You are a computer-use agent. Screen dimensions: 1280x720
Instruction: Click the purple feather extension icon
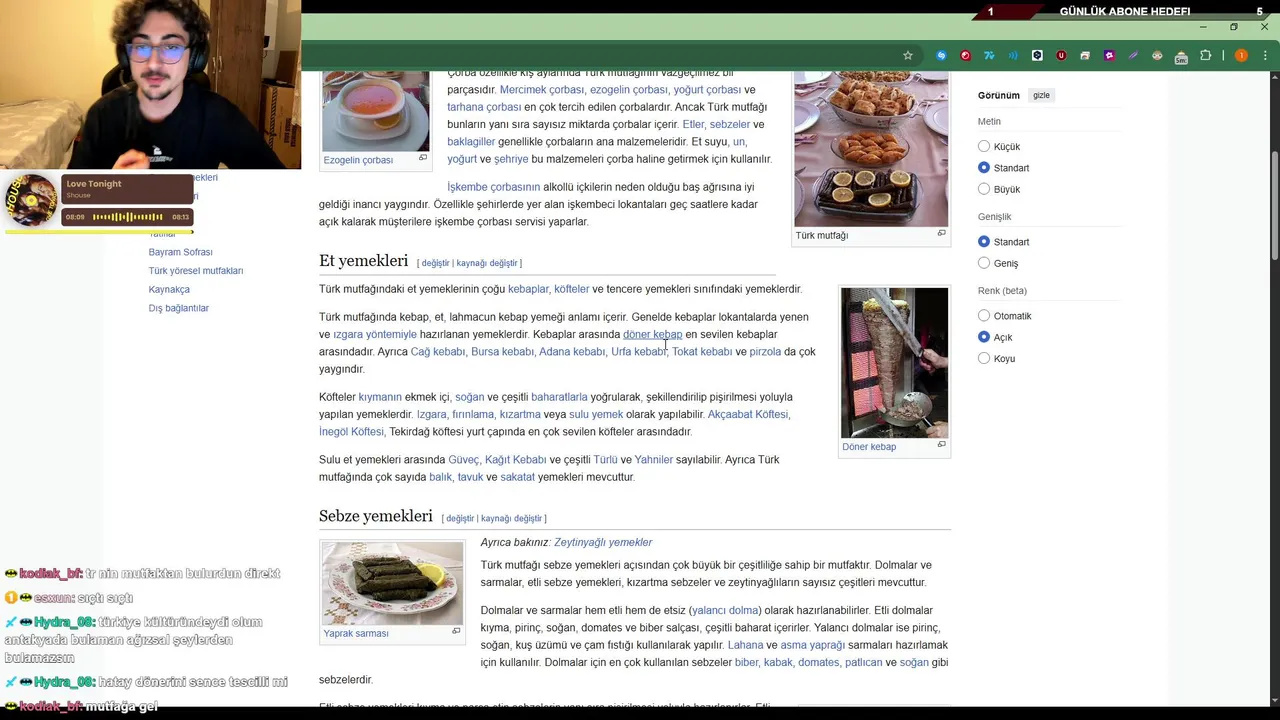click(1133, 56)
